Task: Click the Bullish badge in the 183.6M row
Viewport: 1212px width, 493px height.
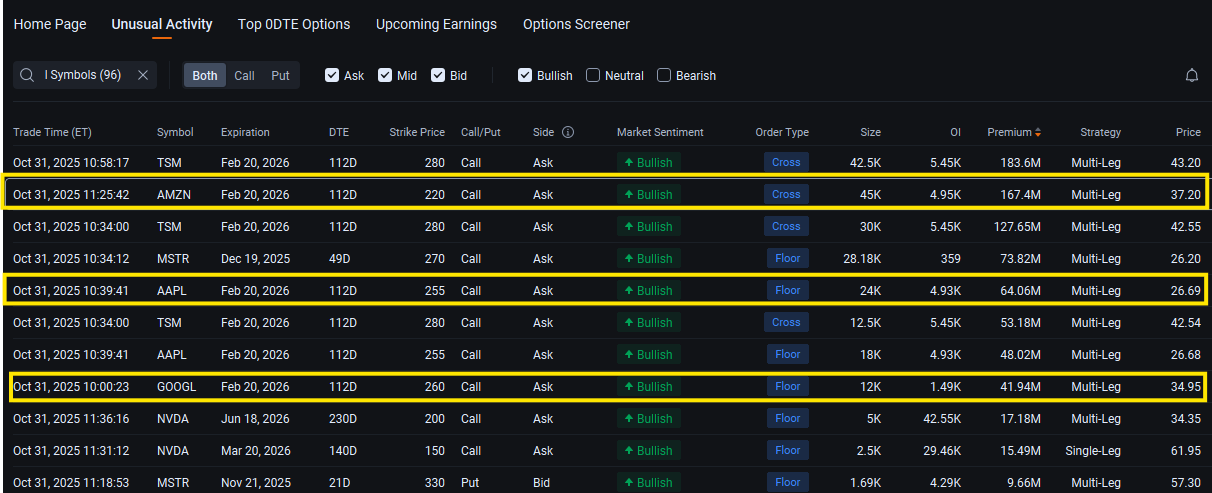Action: pyautogui.click(x=648, y=162)
